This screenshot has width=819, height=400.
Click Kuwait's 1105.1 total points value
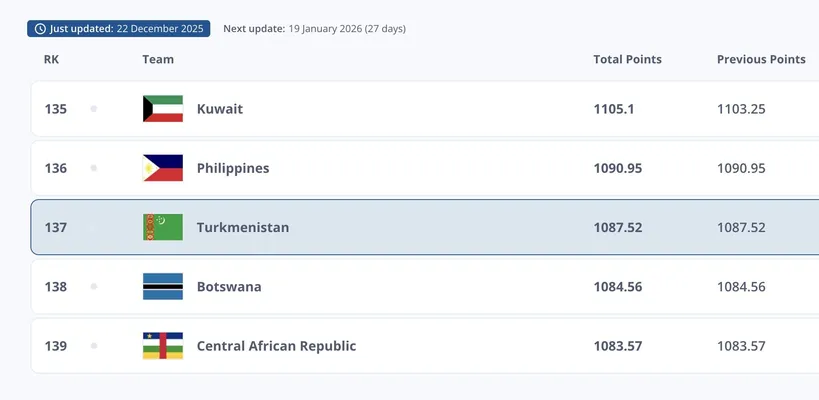(614, 109)
